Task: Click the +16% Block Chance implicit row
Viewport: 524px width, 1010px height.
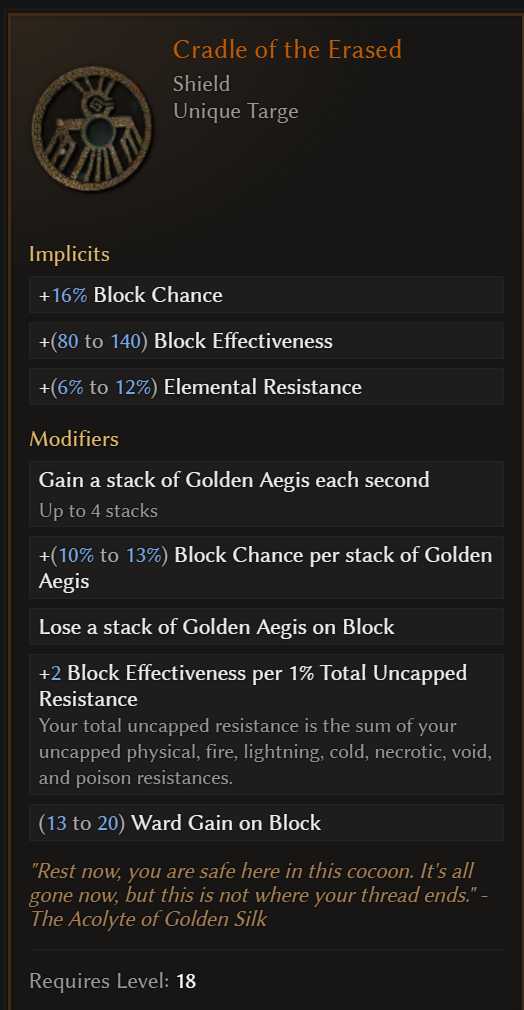Action: tap(266, 295)
